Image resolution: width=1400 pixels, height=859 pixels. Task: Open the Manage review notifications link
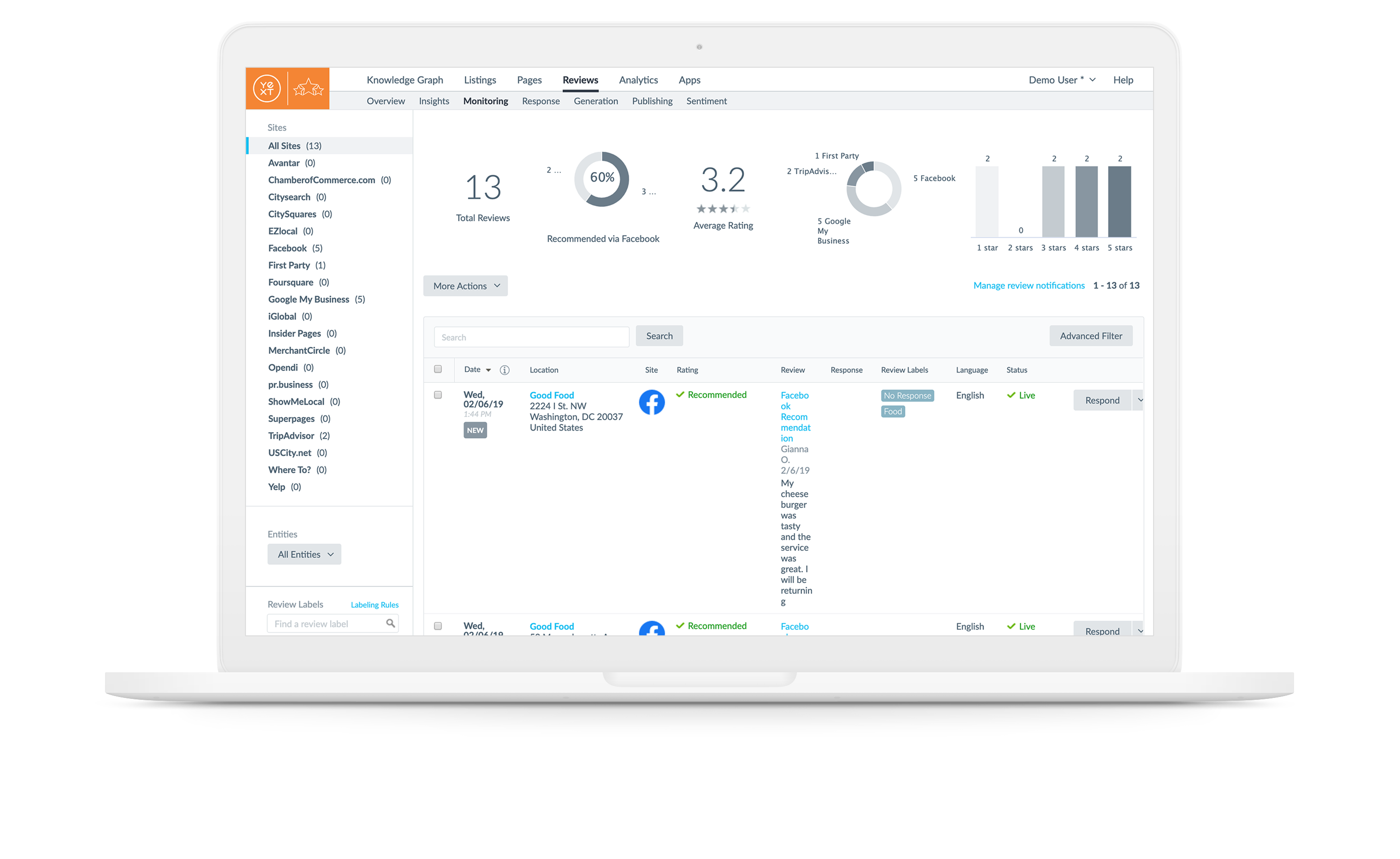[1029, 285]
